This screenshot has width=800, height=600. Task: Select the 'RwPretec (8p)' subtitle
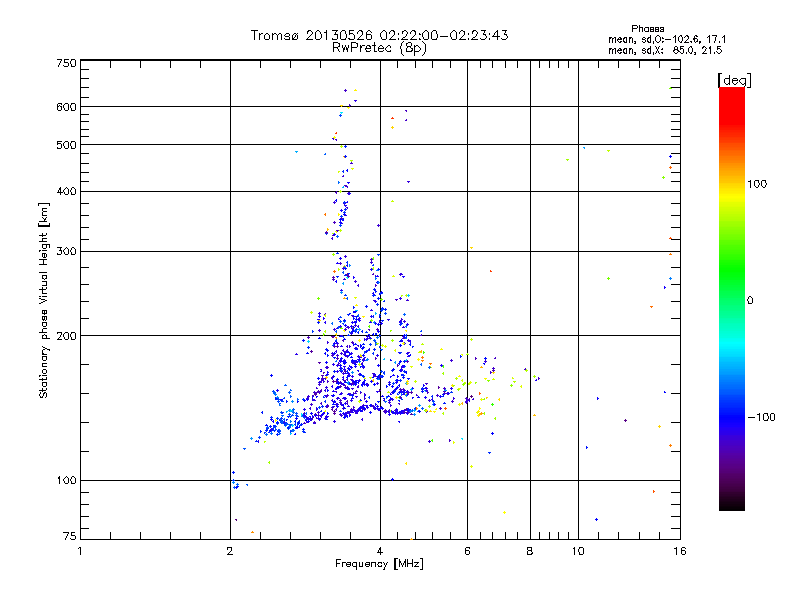379,48
